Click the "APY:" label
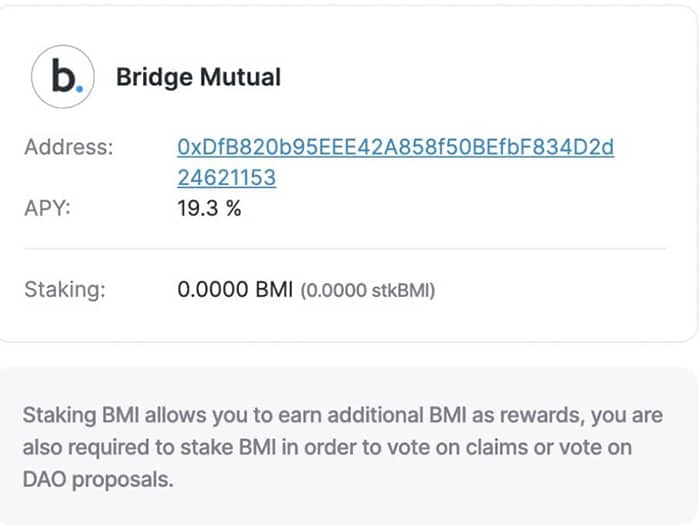The height and width of the screenshot is (531, 700). (x=49, y=209)
